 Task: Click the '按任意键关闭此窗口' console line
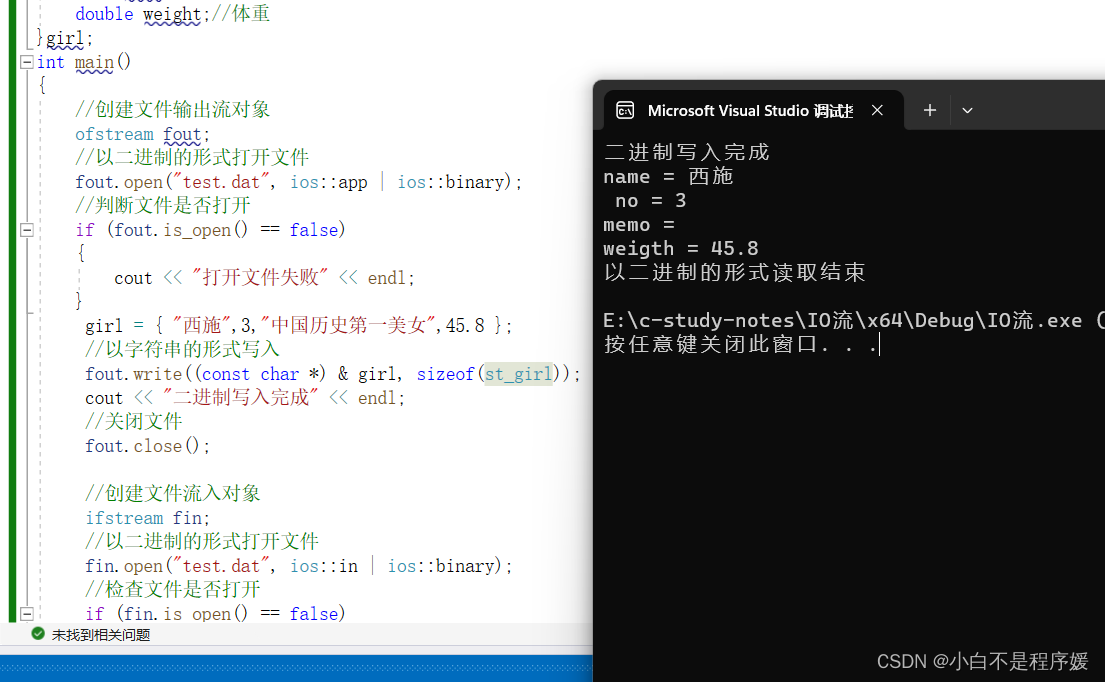[741, 345]
